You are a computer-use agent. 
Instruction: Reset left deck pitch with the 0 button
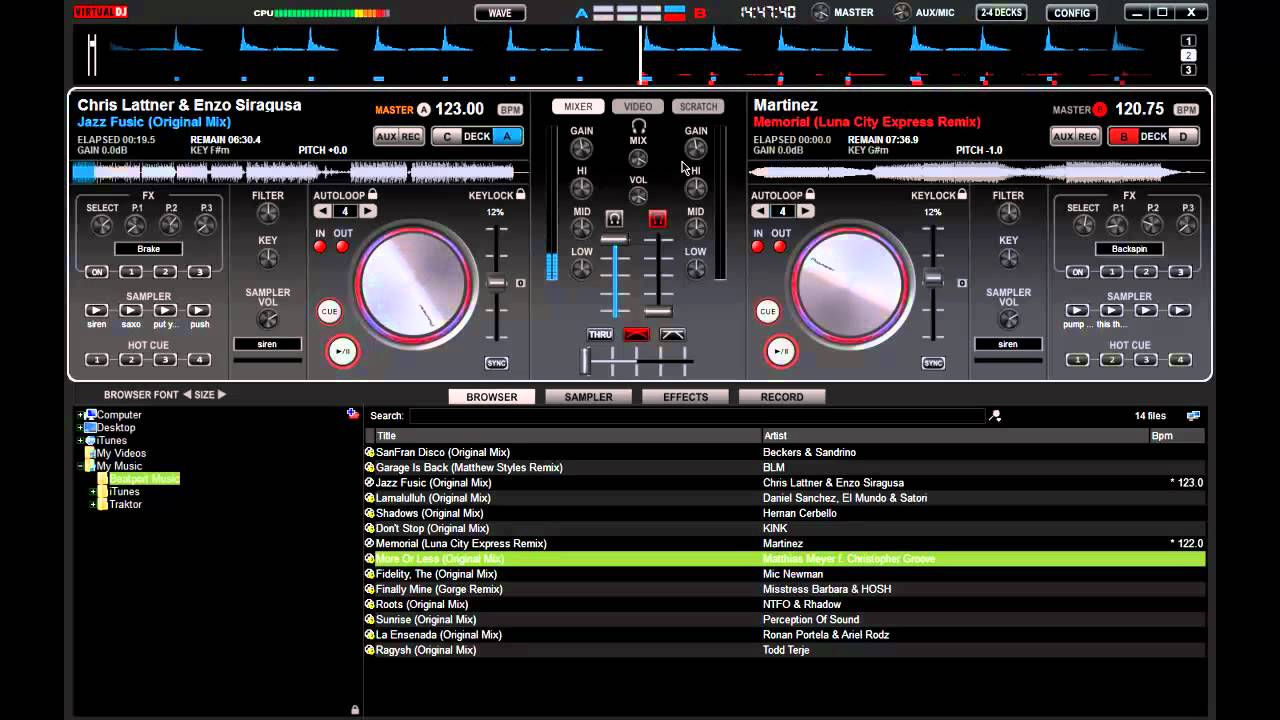click(521, 283)
